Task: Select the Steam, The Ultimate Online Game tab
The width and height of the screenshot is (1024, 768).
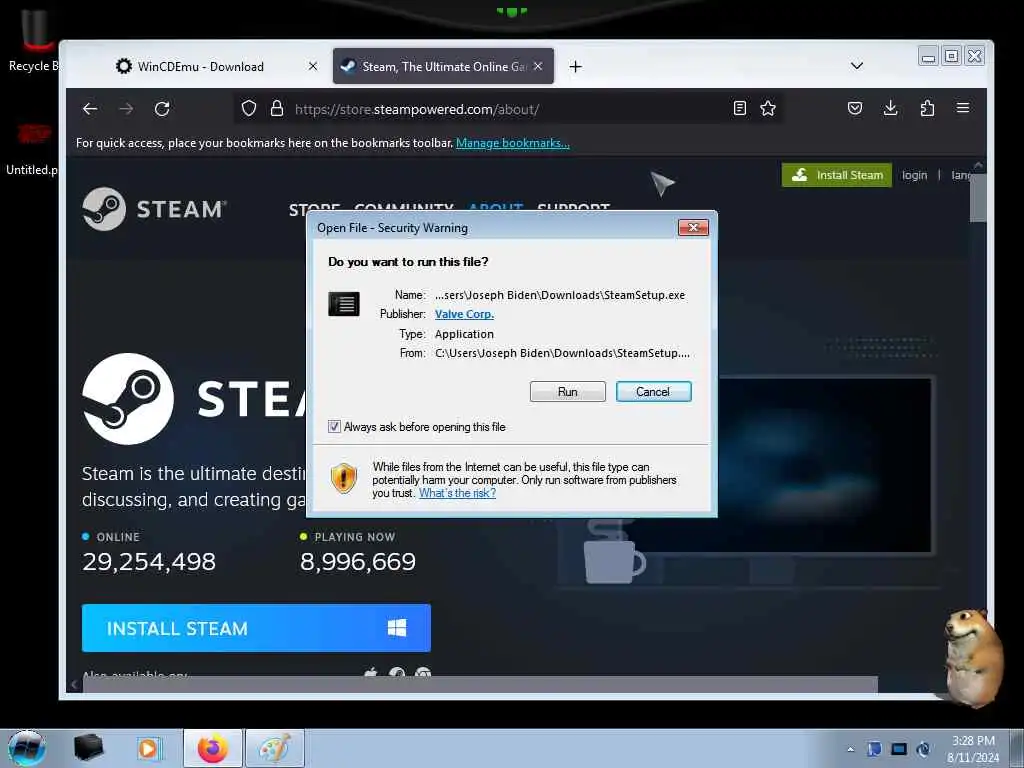Action: [x=443, y=66]
